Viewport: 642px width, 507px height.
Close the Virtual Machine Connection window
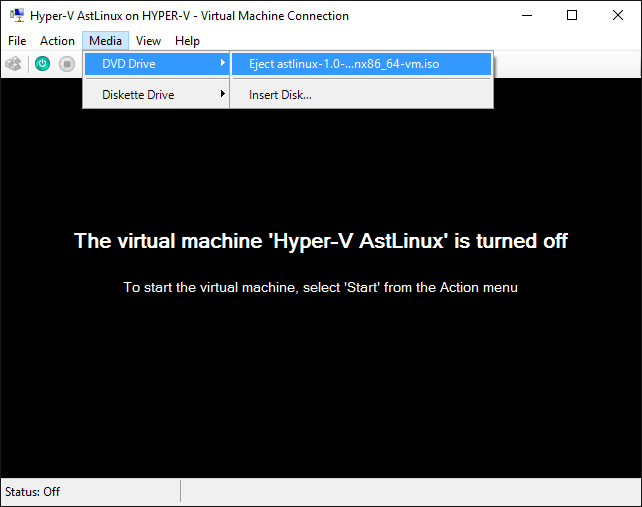point(618,16)
